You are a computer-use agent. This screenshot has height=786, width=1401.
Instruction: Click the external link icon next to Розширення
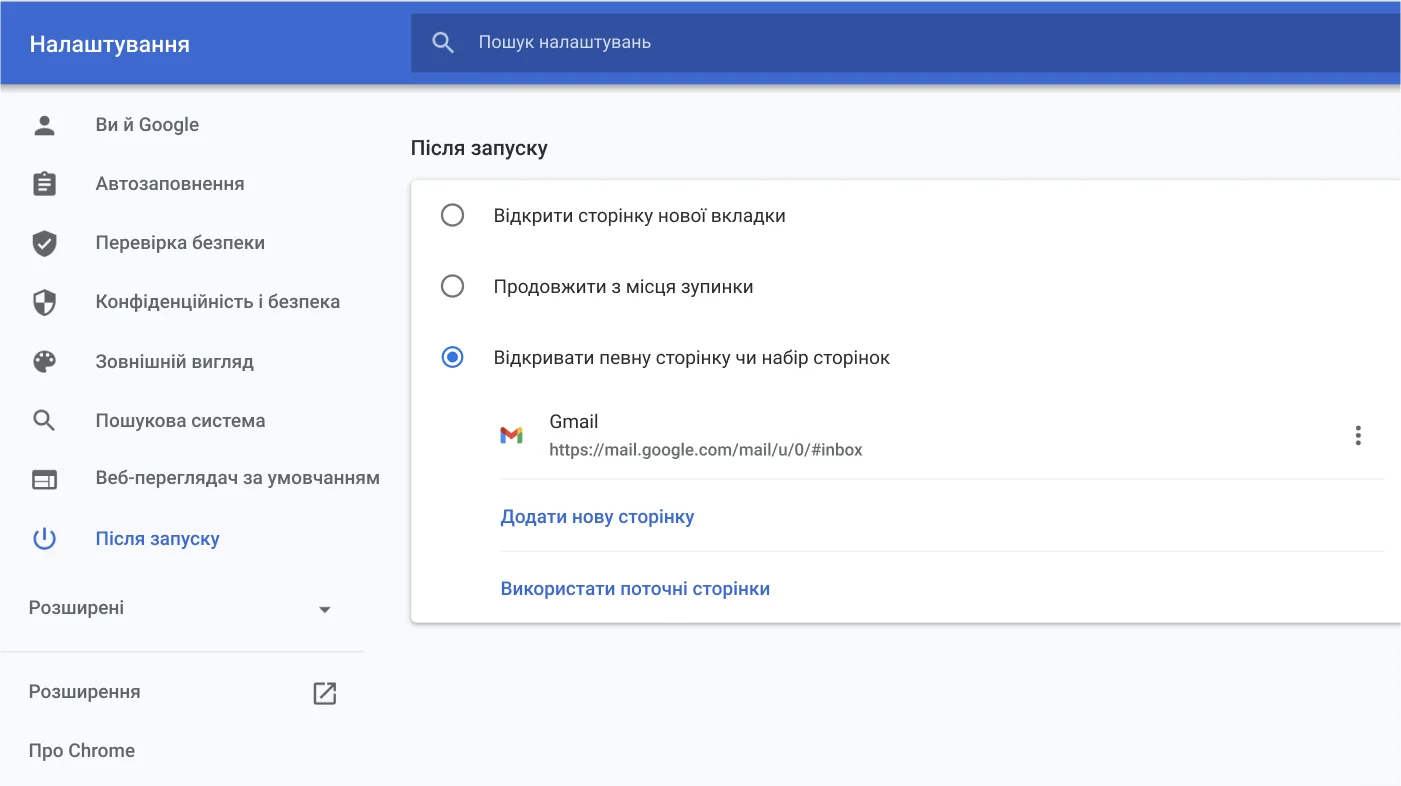click(324, 693)
